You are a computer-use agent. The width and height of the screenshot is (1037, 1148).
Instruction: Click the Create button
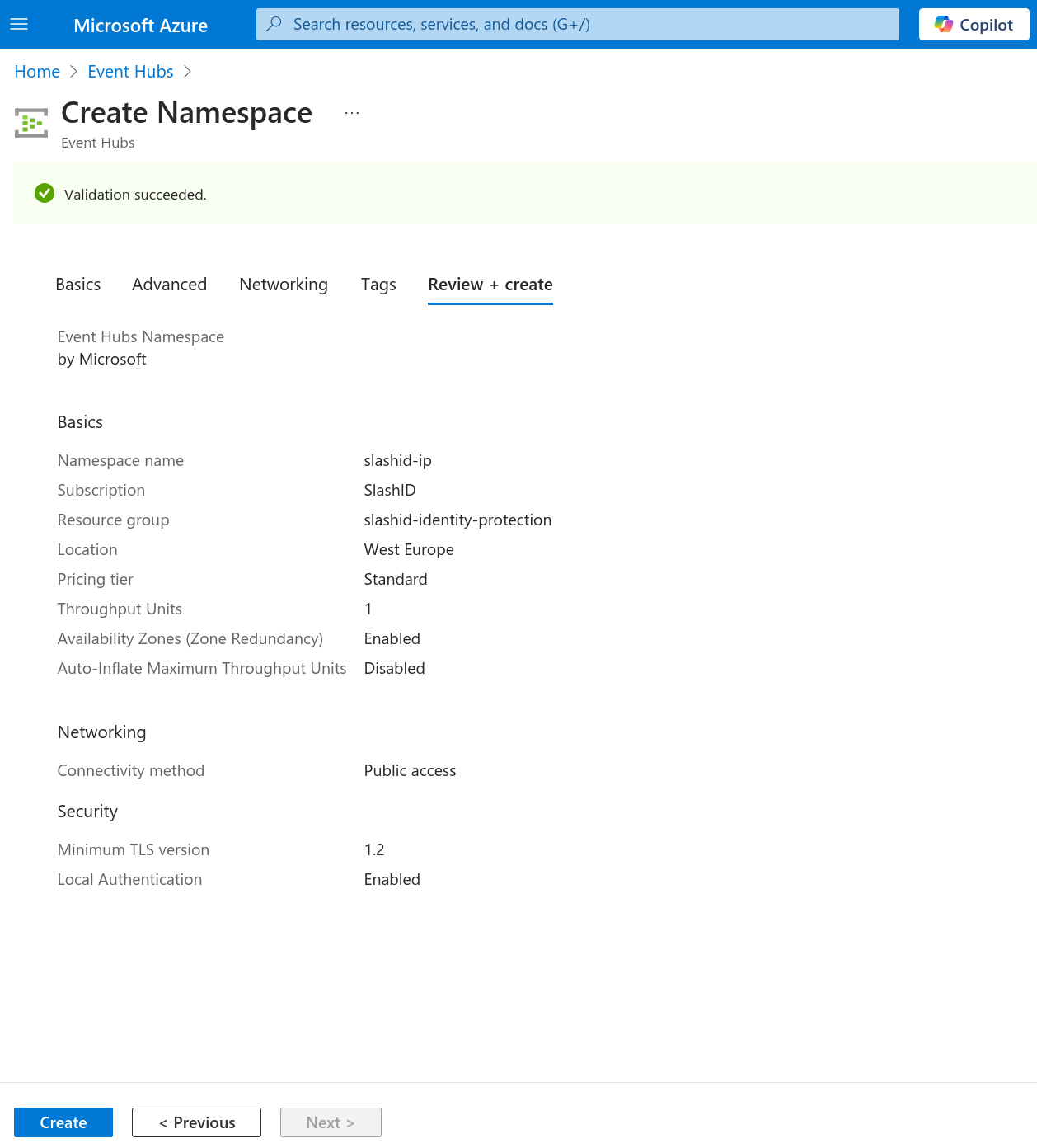pyautogui.click(x=63, y=1122)
